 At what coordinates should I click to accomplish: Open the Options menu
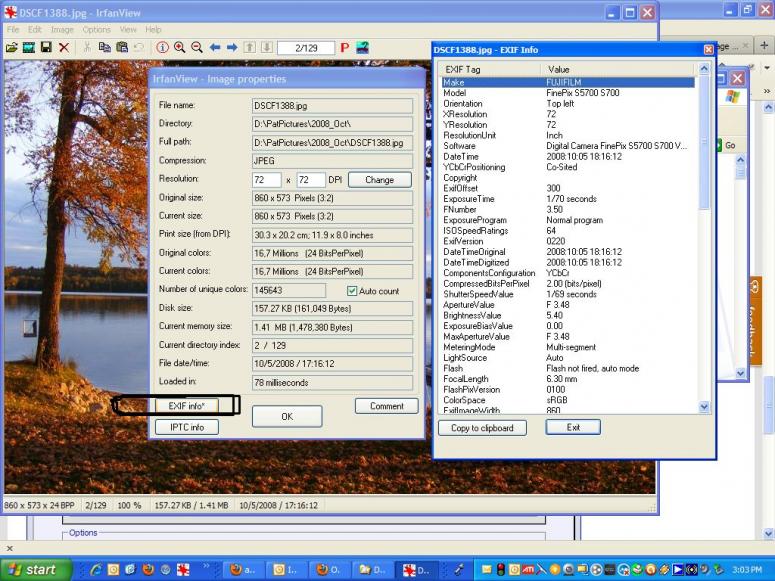(x=97, y=30)
